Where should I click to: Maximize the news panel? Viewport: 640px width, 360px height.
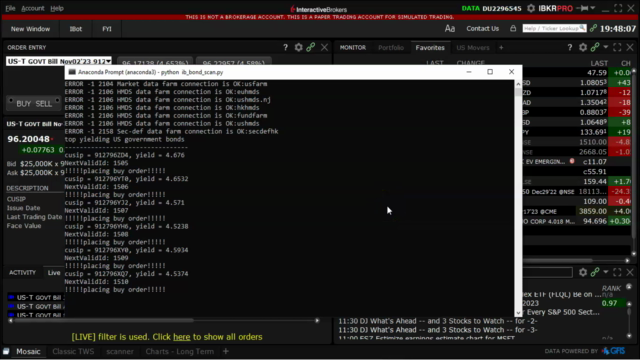click(x=617, y=272)
